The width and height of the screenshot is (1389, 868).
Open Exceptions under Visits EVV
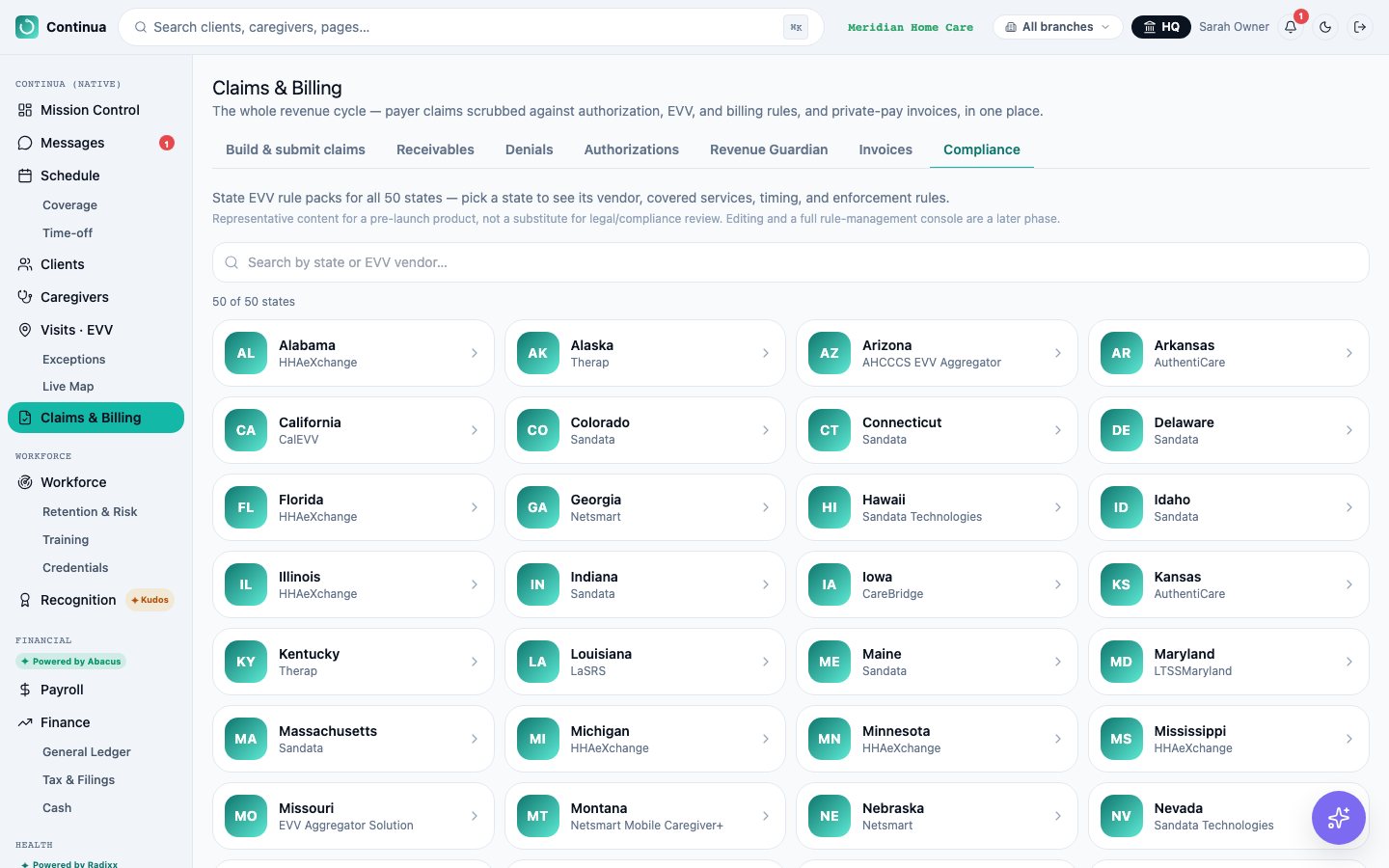[x=74, y=360]
